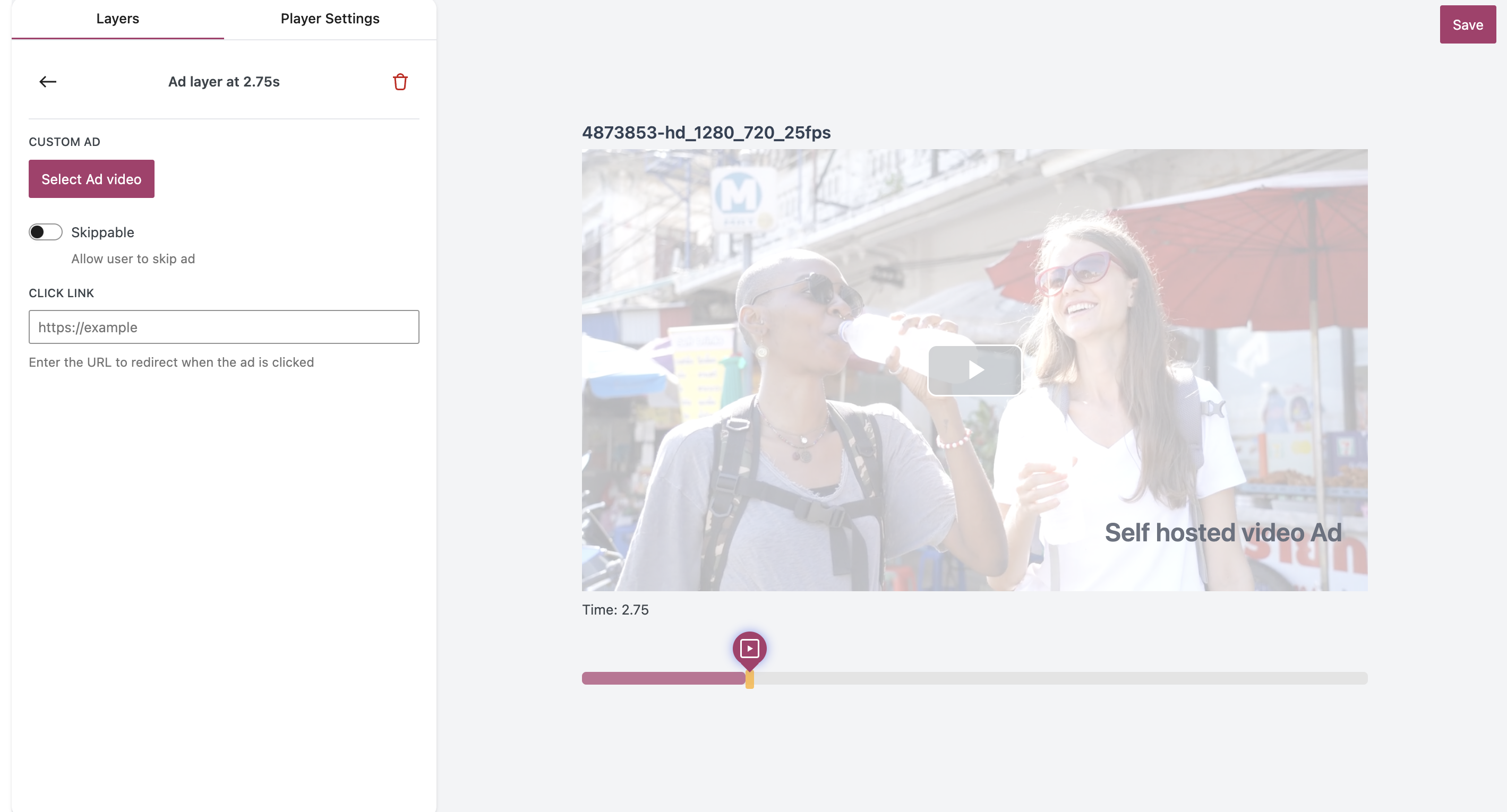Click the Ad layer at 2.75s heading
This screenshot has width=1507, height=812.
point(224,82)
